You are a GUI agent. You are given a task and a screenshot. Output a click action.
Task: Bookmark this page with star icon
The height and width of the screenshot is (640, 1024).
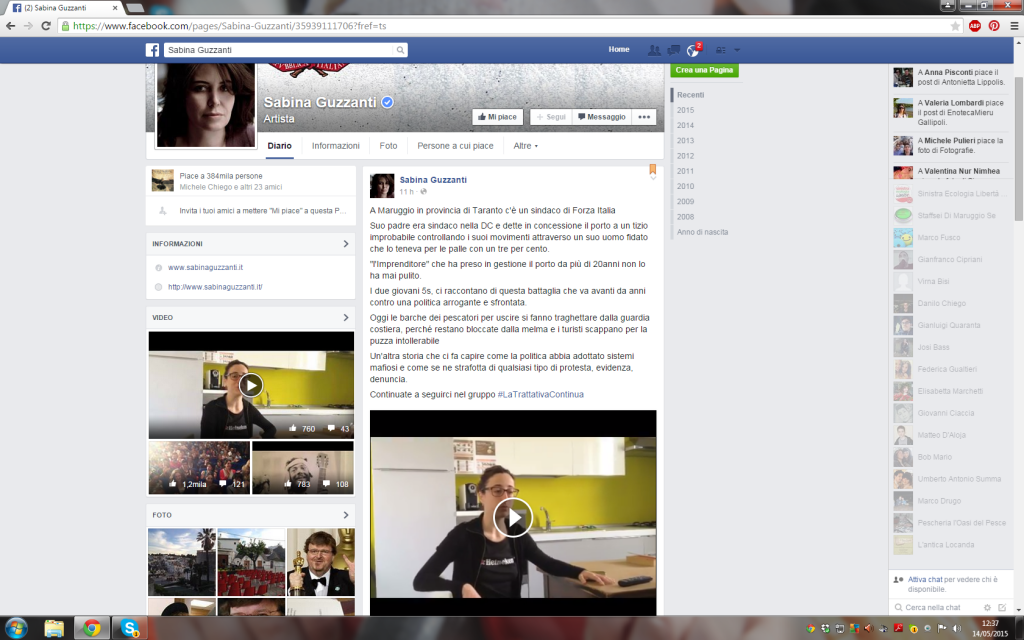(x=955, y=26)
